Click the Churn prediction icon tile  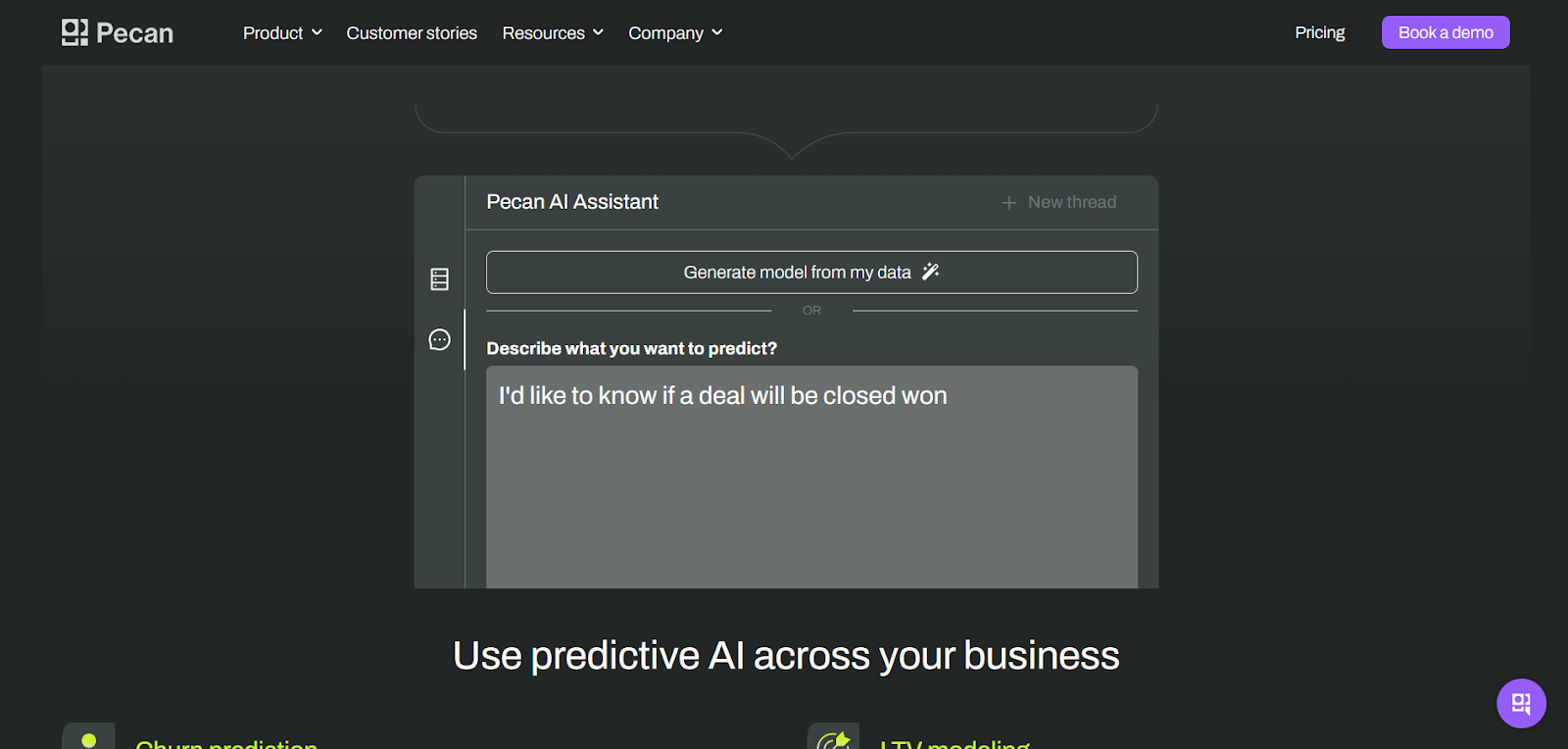click(x=88, y=736)
